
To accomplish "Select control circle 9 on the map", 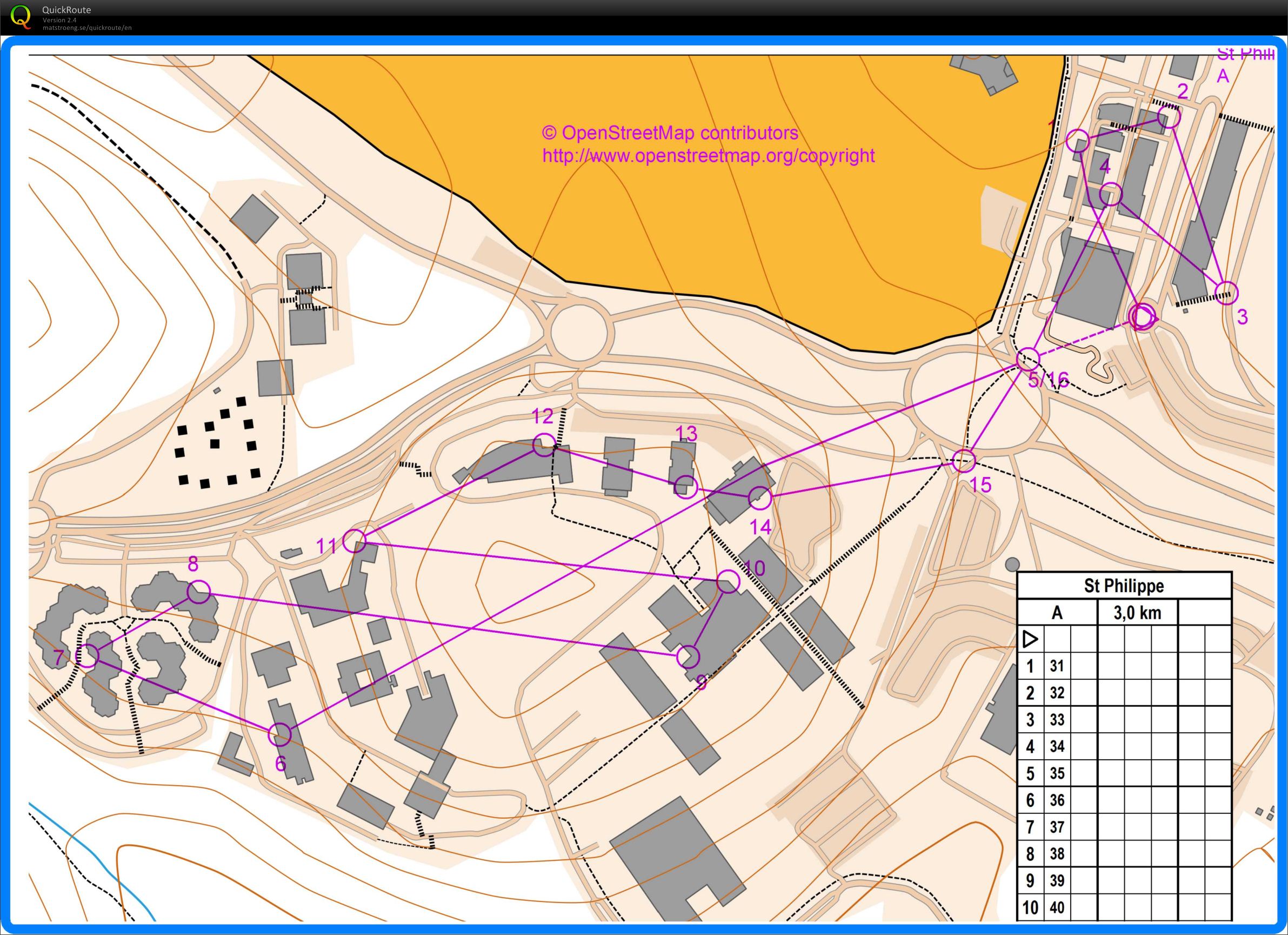I will tap(688, 657).
